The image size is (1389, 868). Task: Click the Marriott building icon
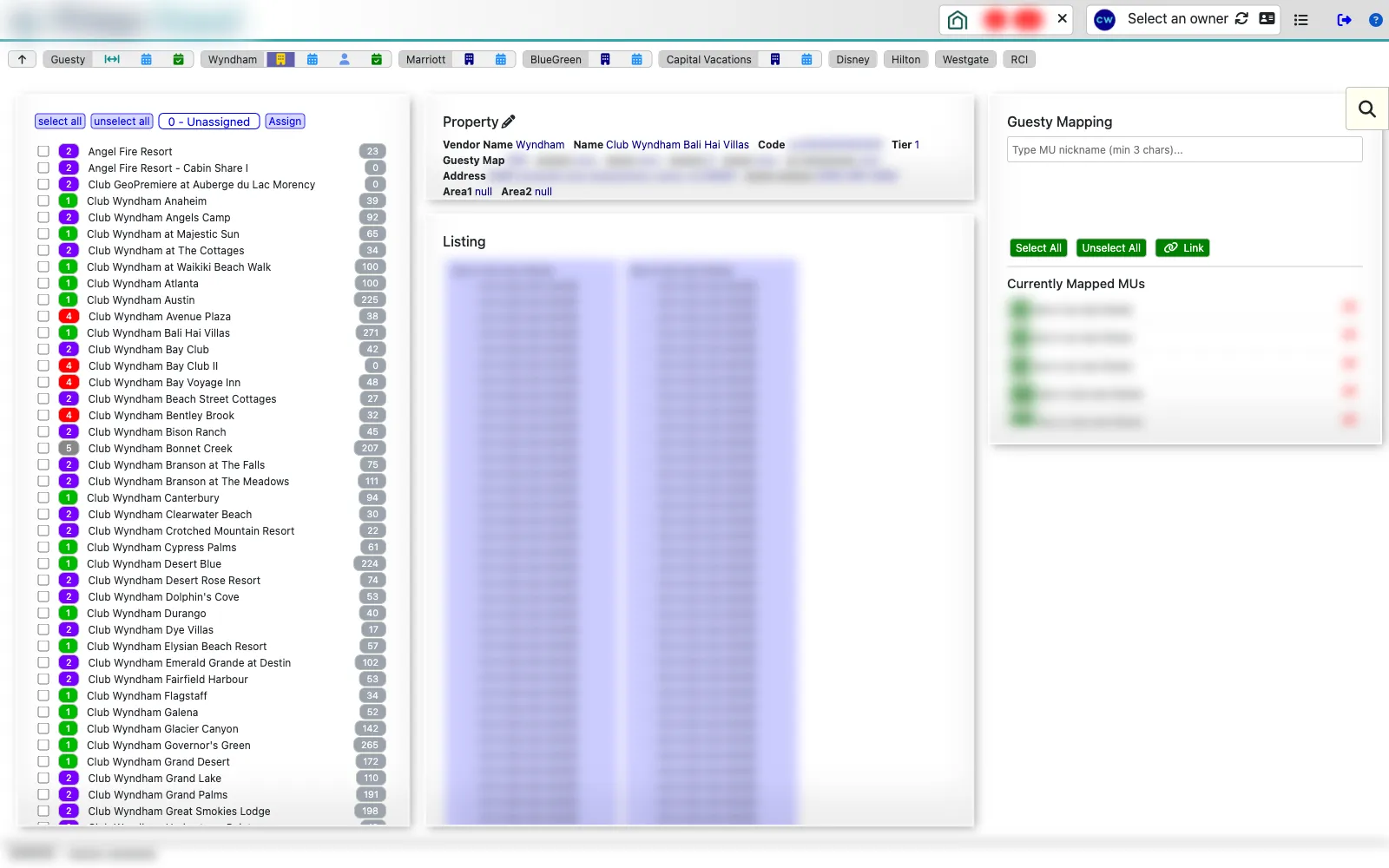coord(469,59)
